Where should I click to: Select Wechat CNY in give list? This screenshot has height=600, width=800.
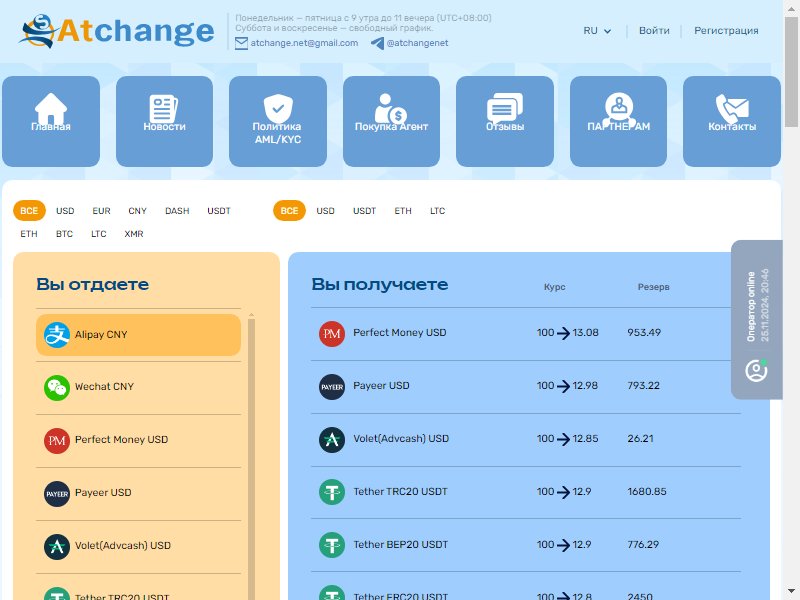click(138, 387)
